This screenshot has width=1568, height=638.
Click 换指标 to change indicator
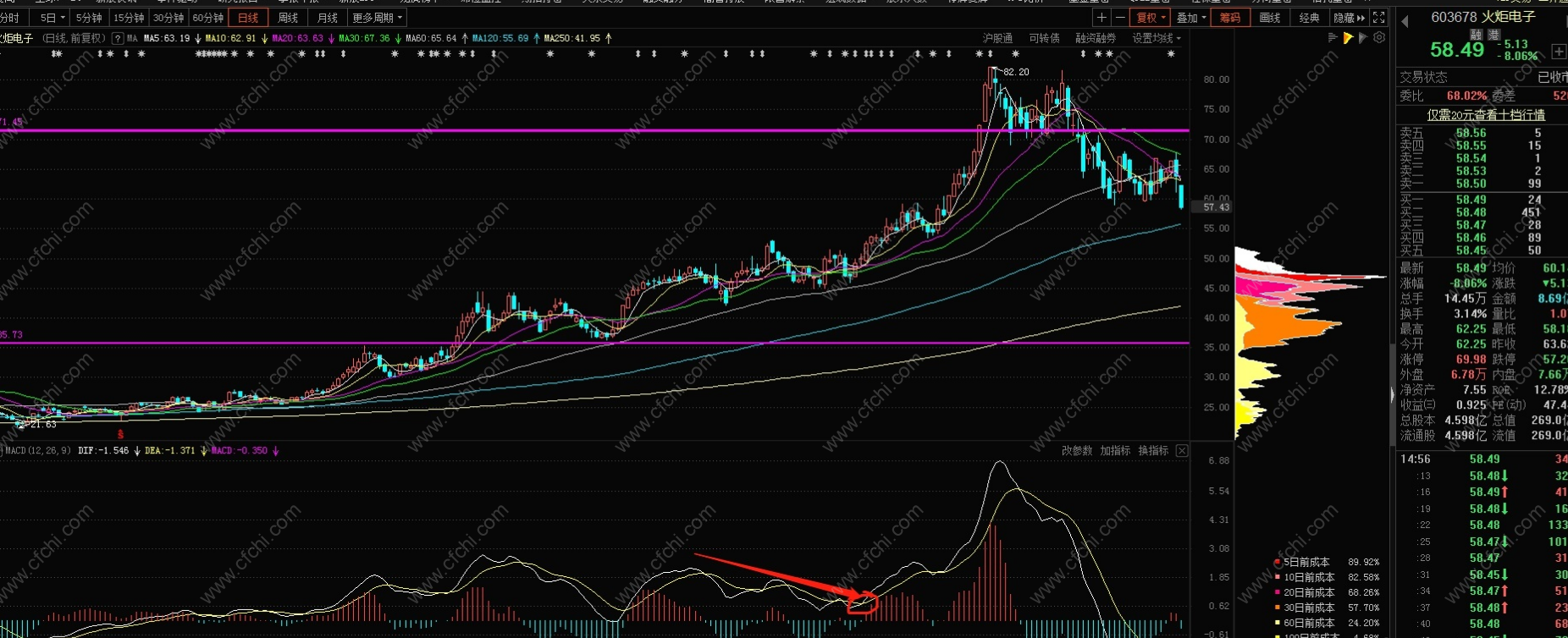(1153, 451)
